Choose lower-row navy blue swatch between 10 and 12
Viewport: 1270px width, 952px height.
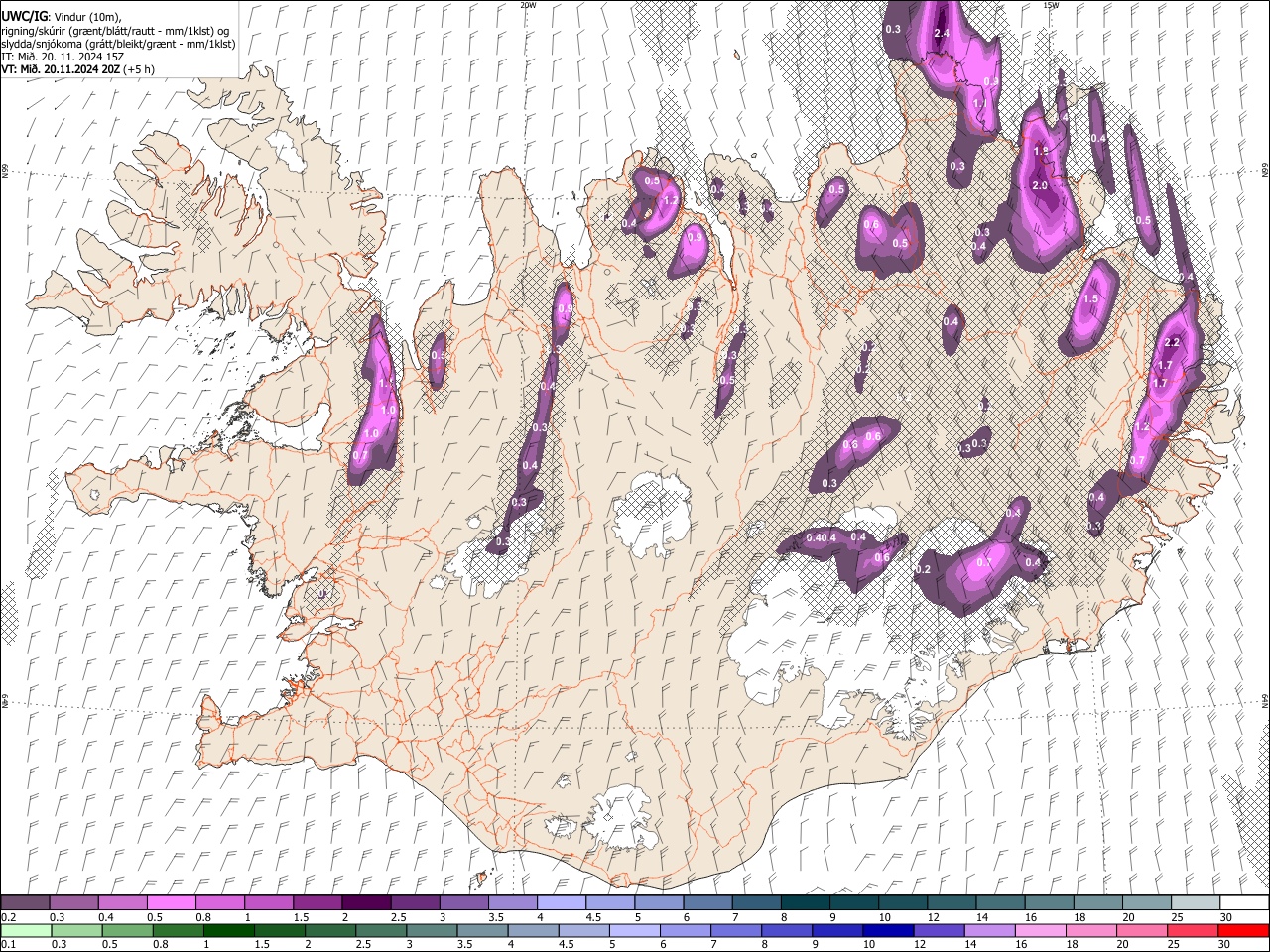[x=887, y=930]
